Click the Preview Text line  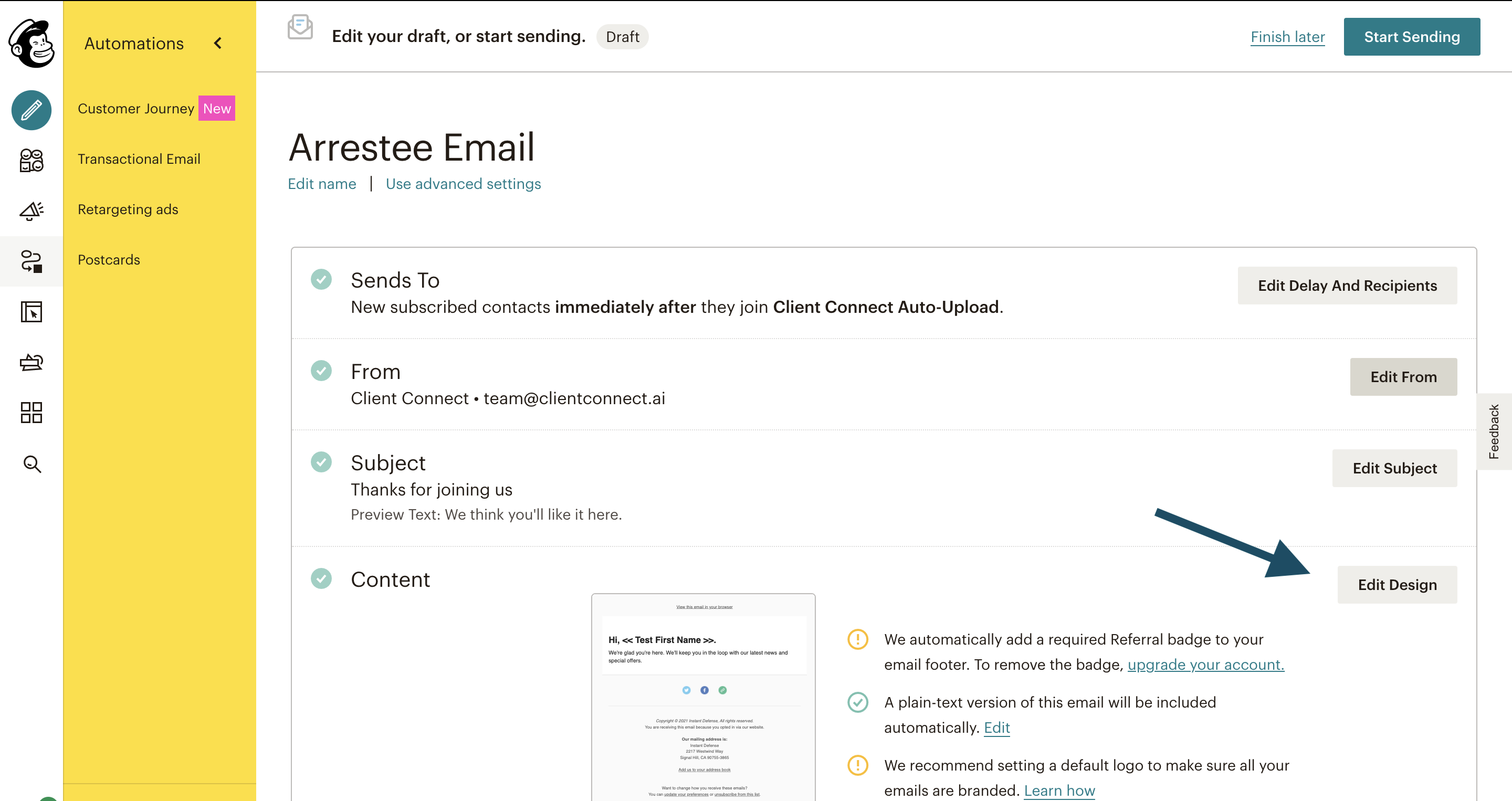[486, 514]
